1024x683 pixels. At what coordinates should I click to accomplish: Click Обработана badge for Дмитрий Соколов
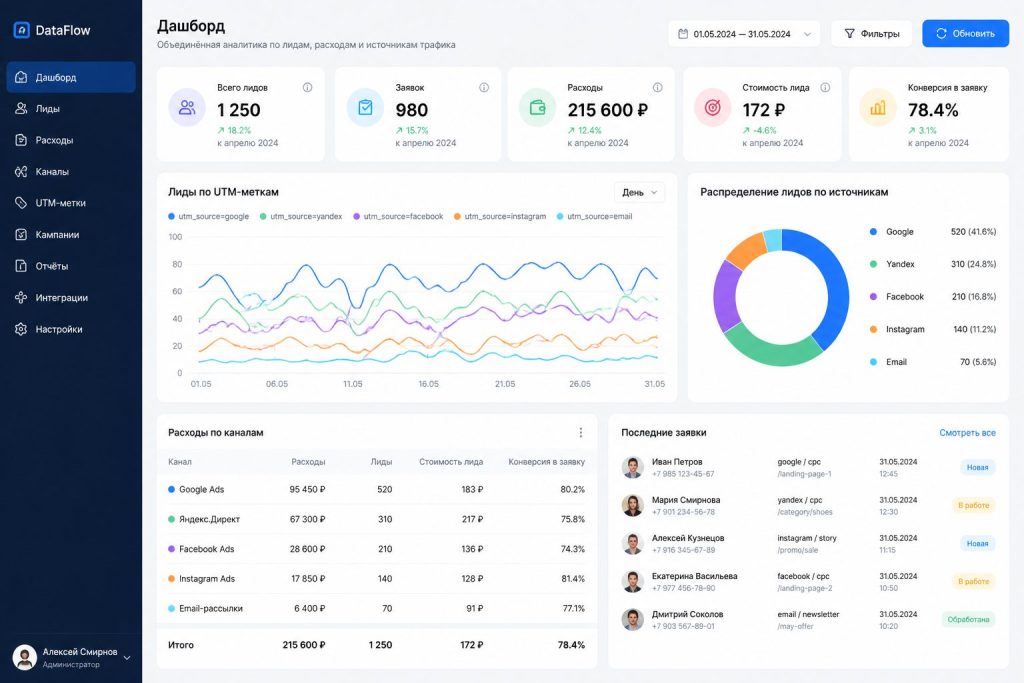coord(968,620)
